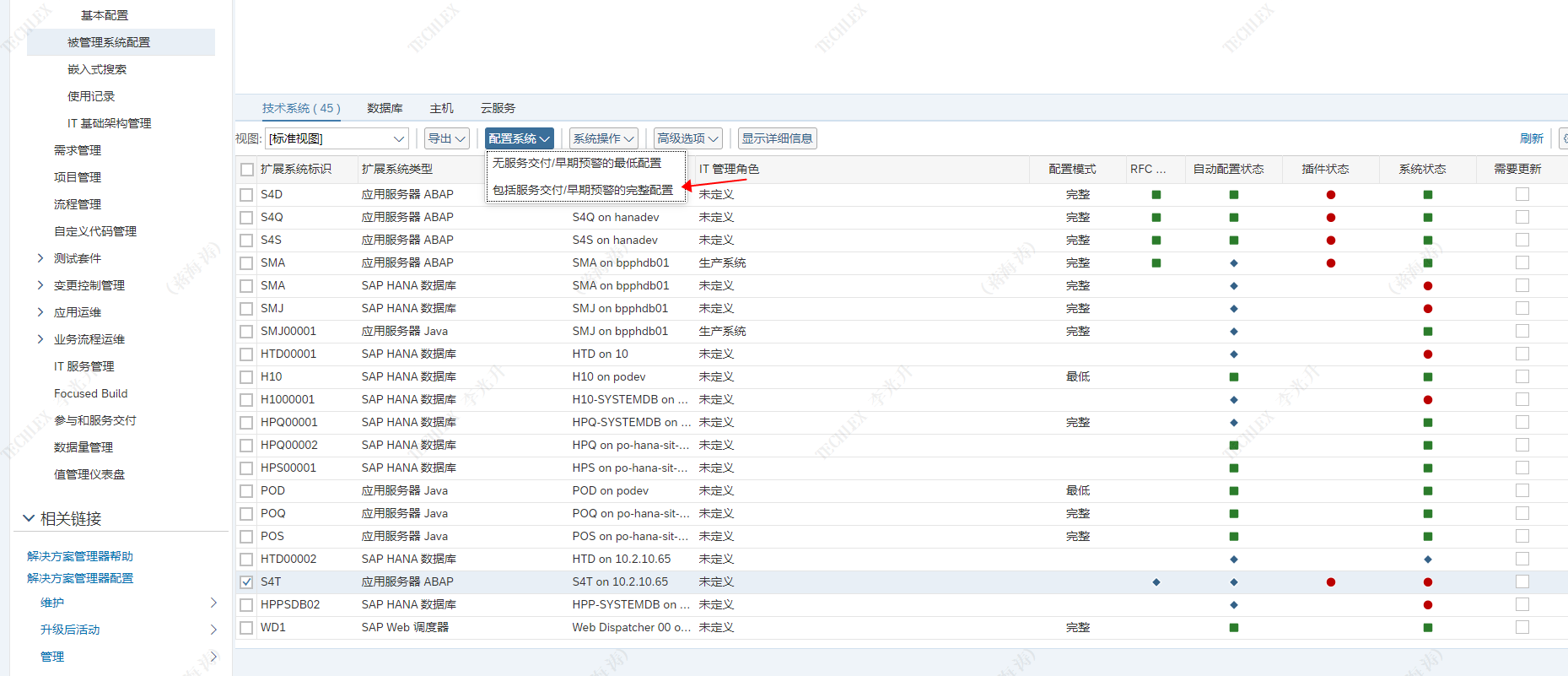The image size is (1568, 676).
Task: Click the 显示详细信息 button
Action: tap(778, 138)
